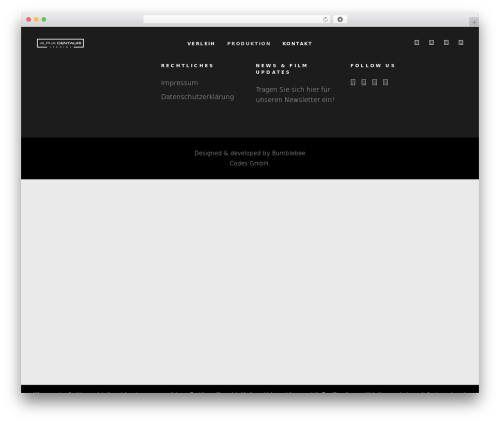Open the Datenschutzerklärung link
Screen dimensions: 500x423
coord(197,97)
